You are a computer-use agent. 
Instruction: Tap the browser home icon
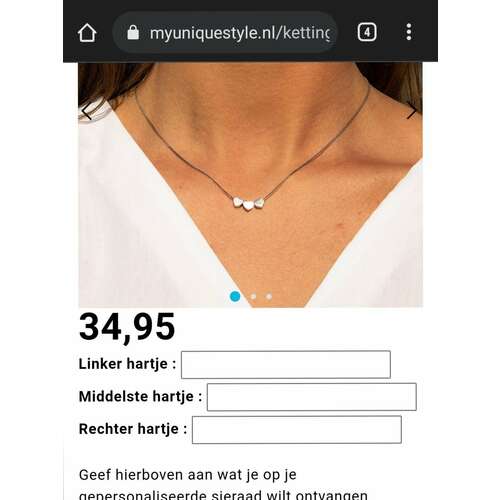click(87, 33)
